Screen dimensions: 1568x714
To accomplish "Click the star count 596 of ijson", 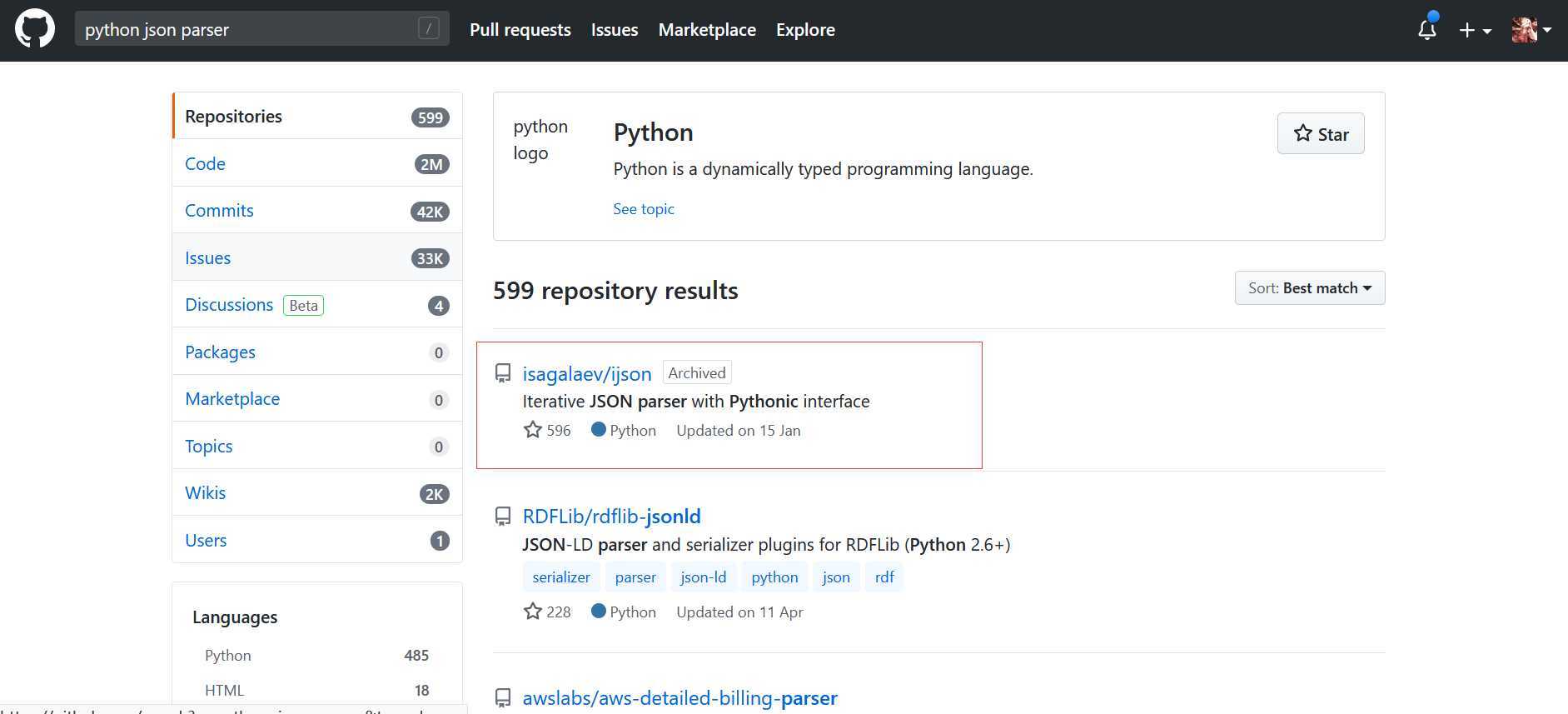I will pos(547,431).
